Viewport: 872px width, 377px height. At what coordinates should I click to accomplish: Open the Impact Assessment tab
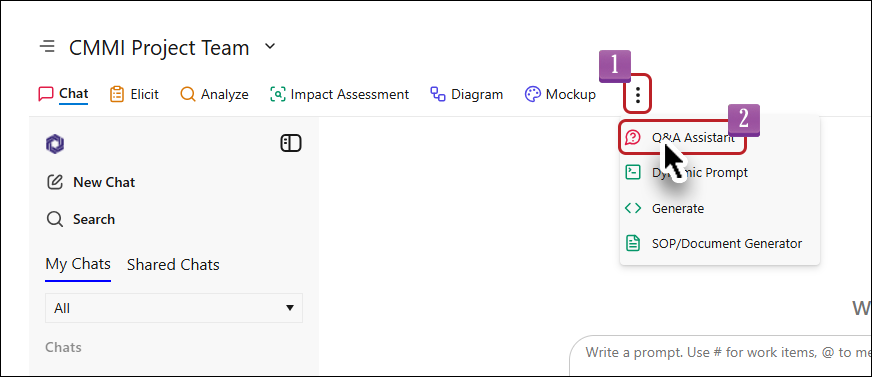coord(339,95)
